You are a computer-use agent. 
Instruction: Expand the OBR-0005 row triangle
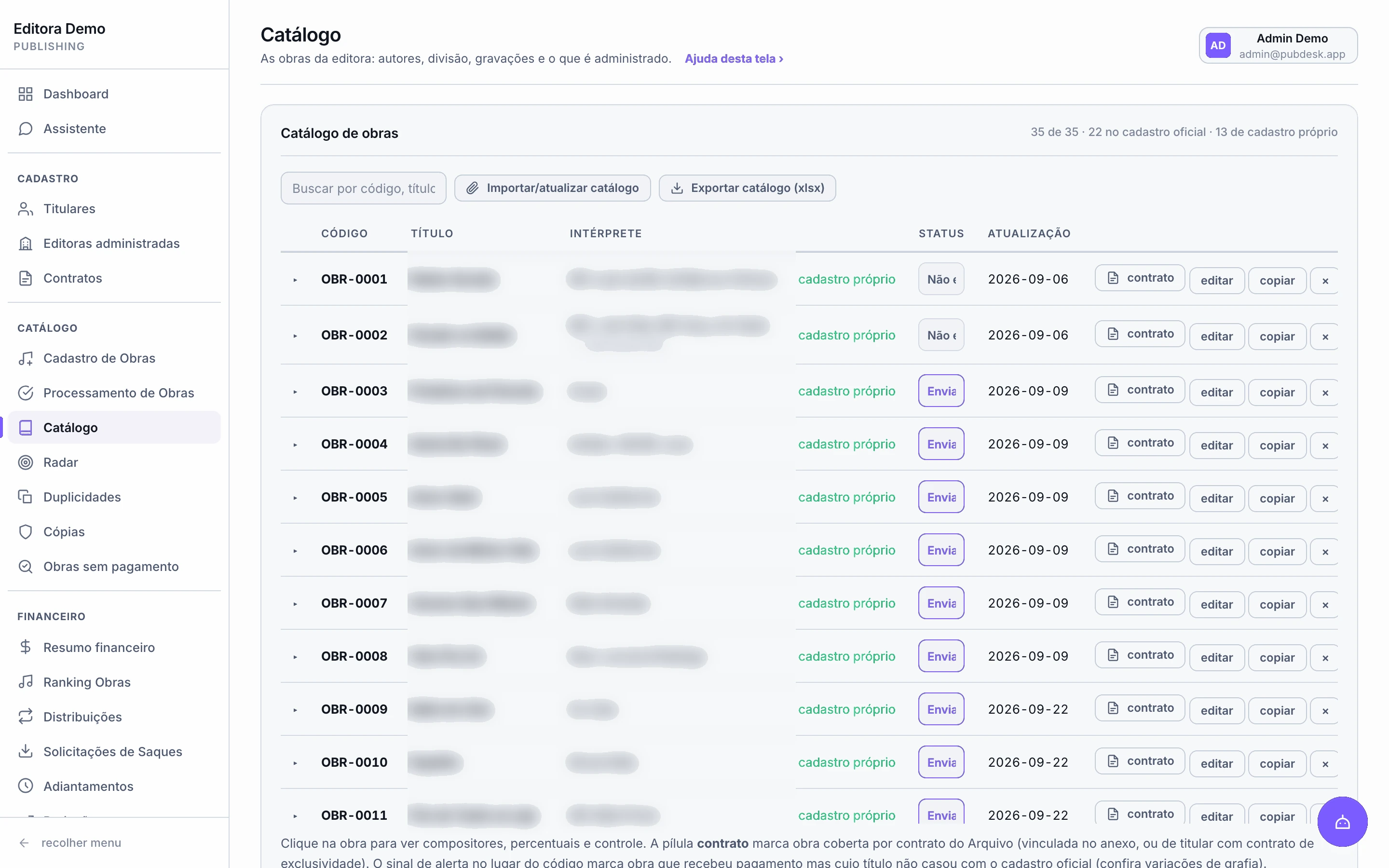coord(295,498)
